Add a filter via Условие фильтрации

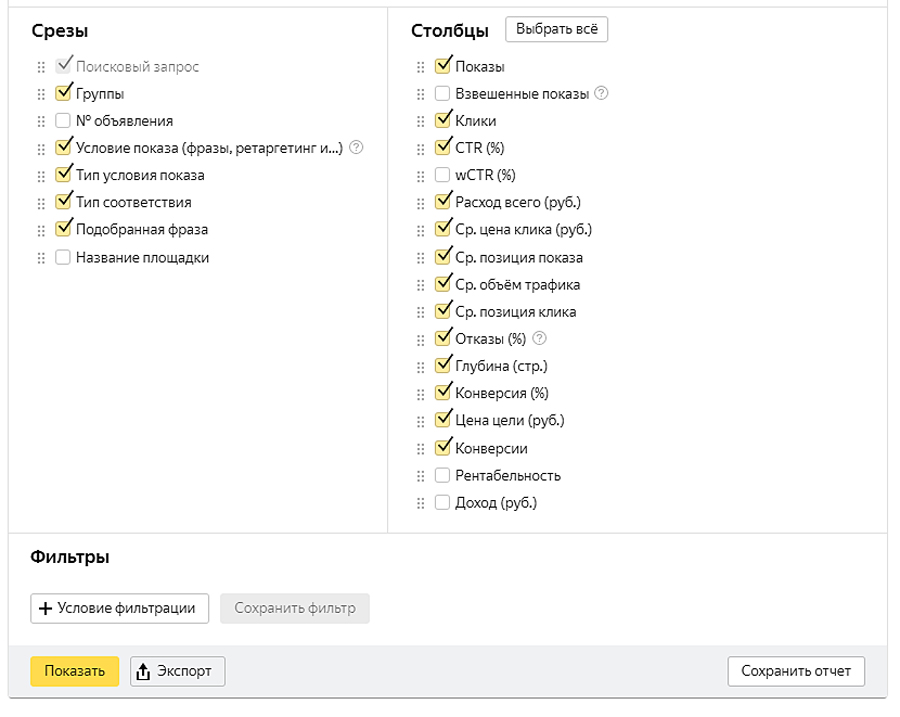click(x=119, y=608)
